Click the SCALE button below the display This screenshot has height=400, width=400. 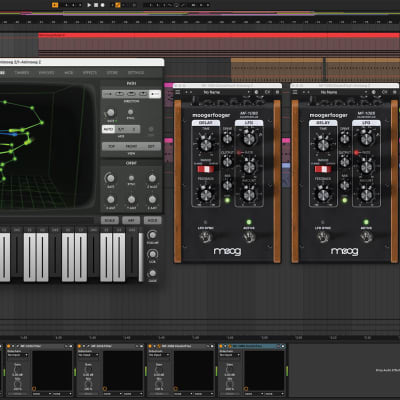110,220
